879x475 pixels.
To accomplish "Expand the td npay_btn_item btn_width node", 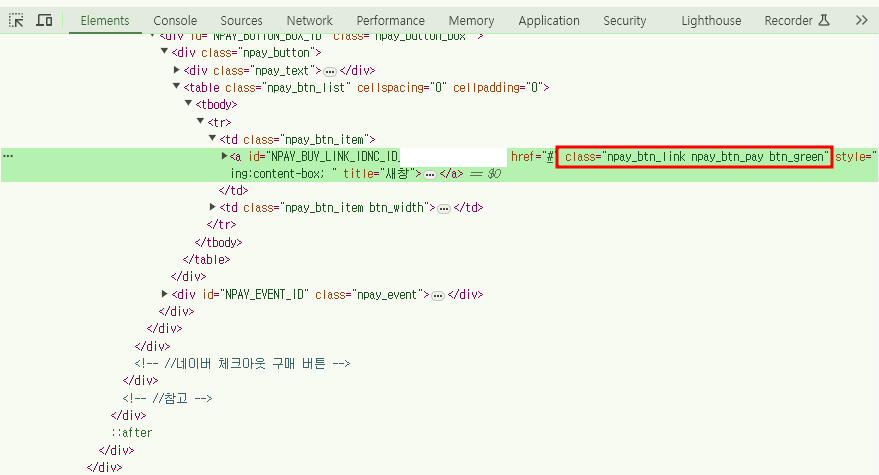I will [212, 207].
